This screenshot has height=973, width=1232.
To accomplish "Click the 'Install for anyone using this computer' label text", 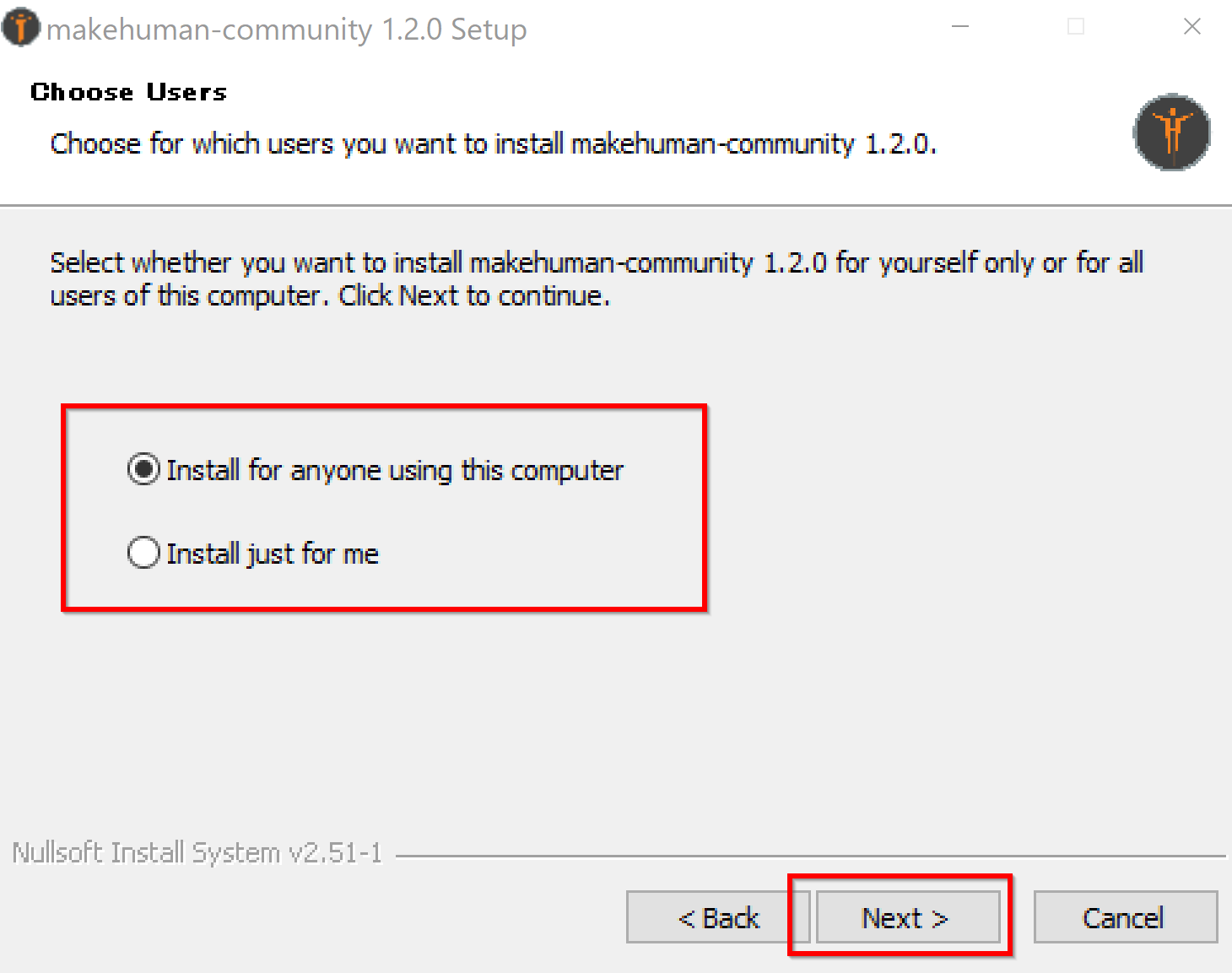I will point(395,470).
